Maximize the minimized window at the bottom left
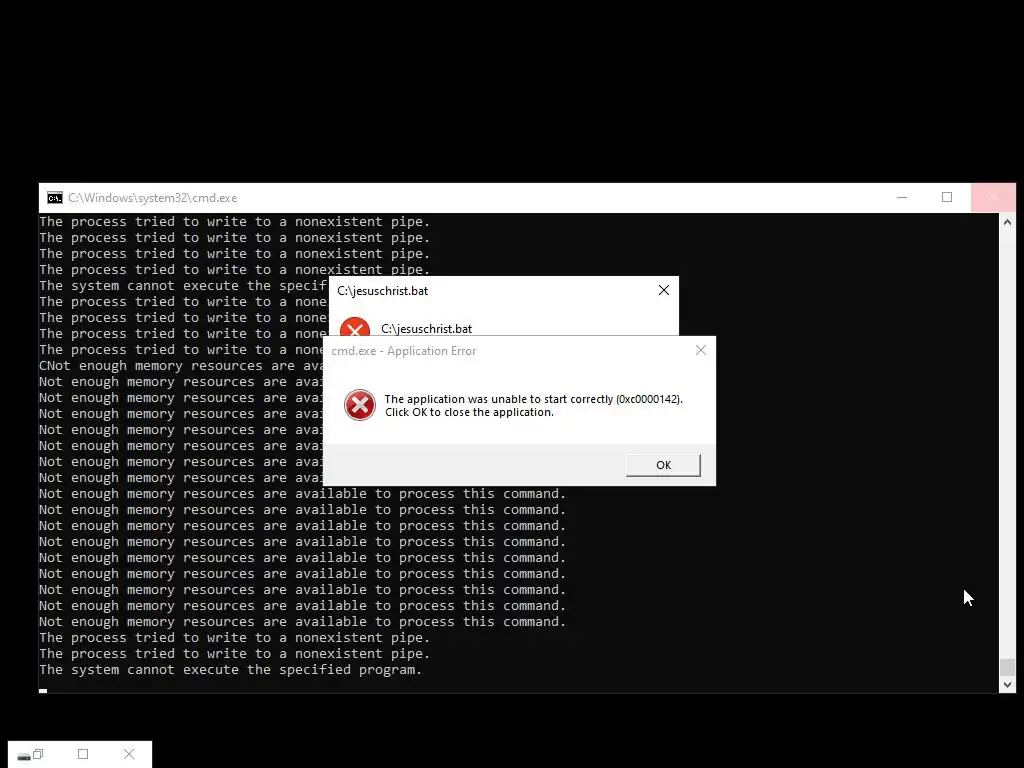 [83, 754]
